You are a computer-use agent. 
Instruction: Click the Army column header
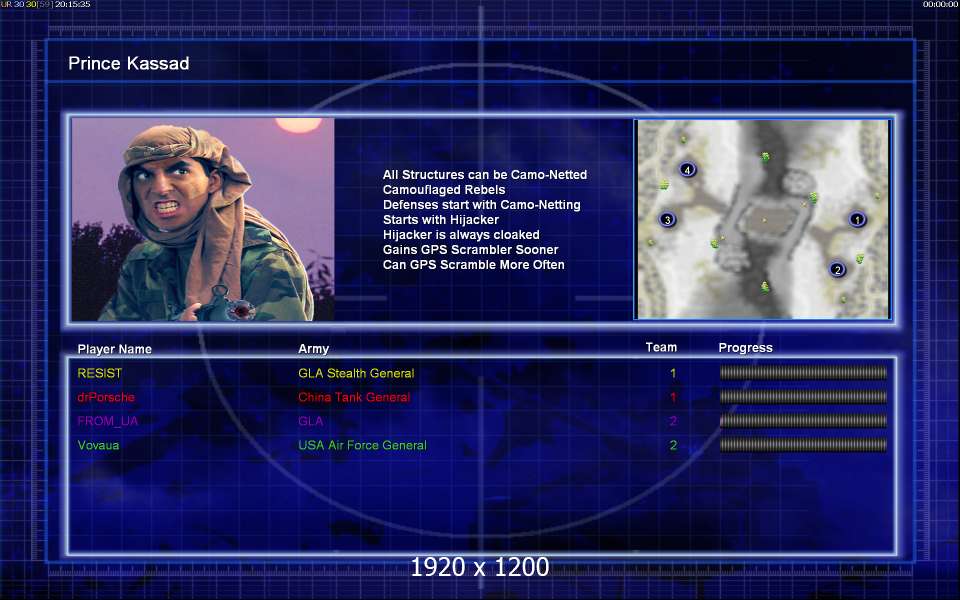pyautogui.click(x=313, y=349)
